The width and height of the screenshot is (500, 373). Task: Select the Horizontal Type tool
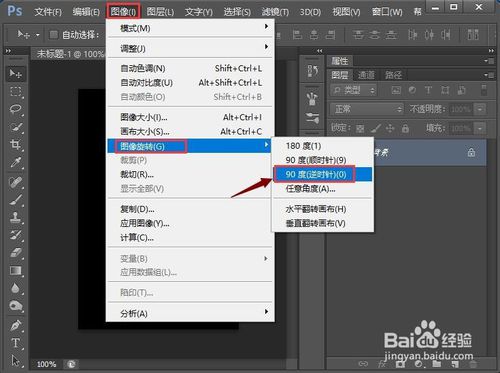15,343
